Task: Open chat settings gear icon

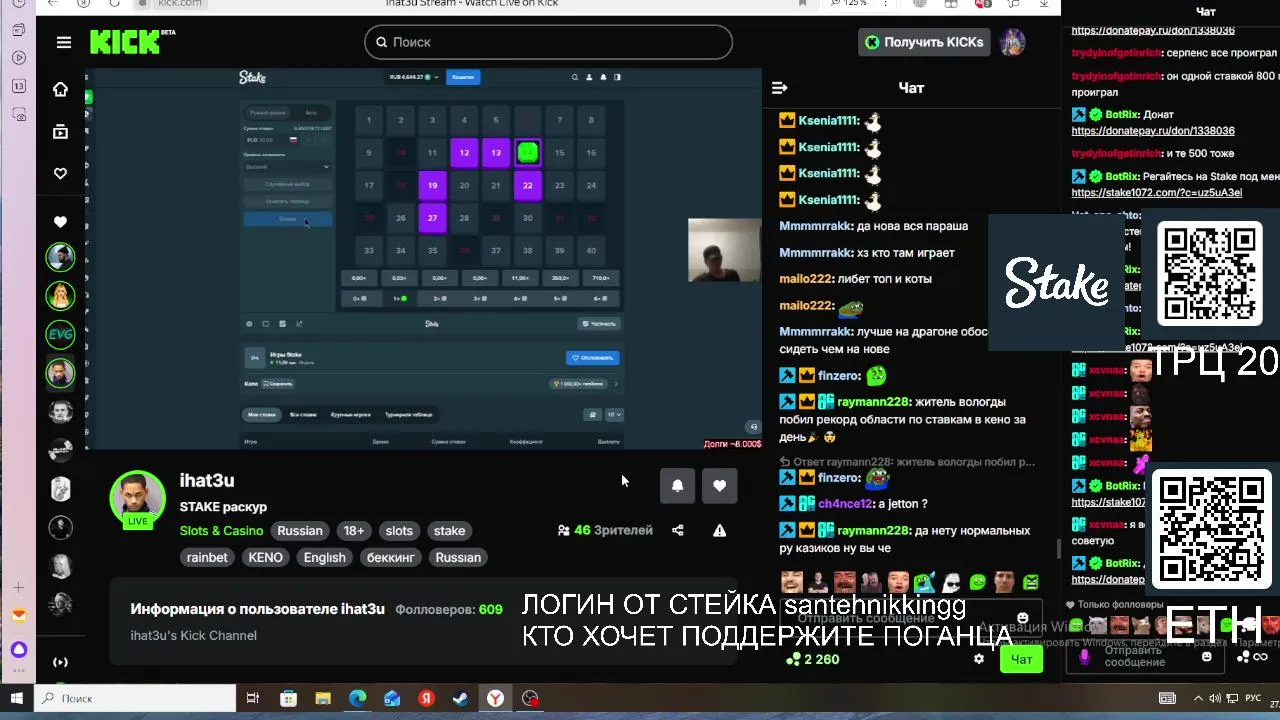Action: [x=979, y=659]
